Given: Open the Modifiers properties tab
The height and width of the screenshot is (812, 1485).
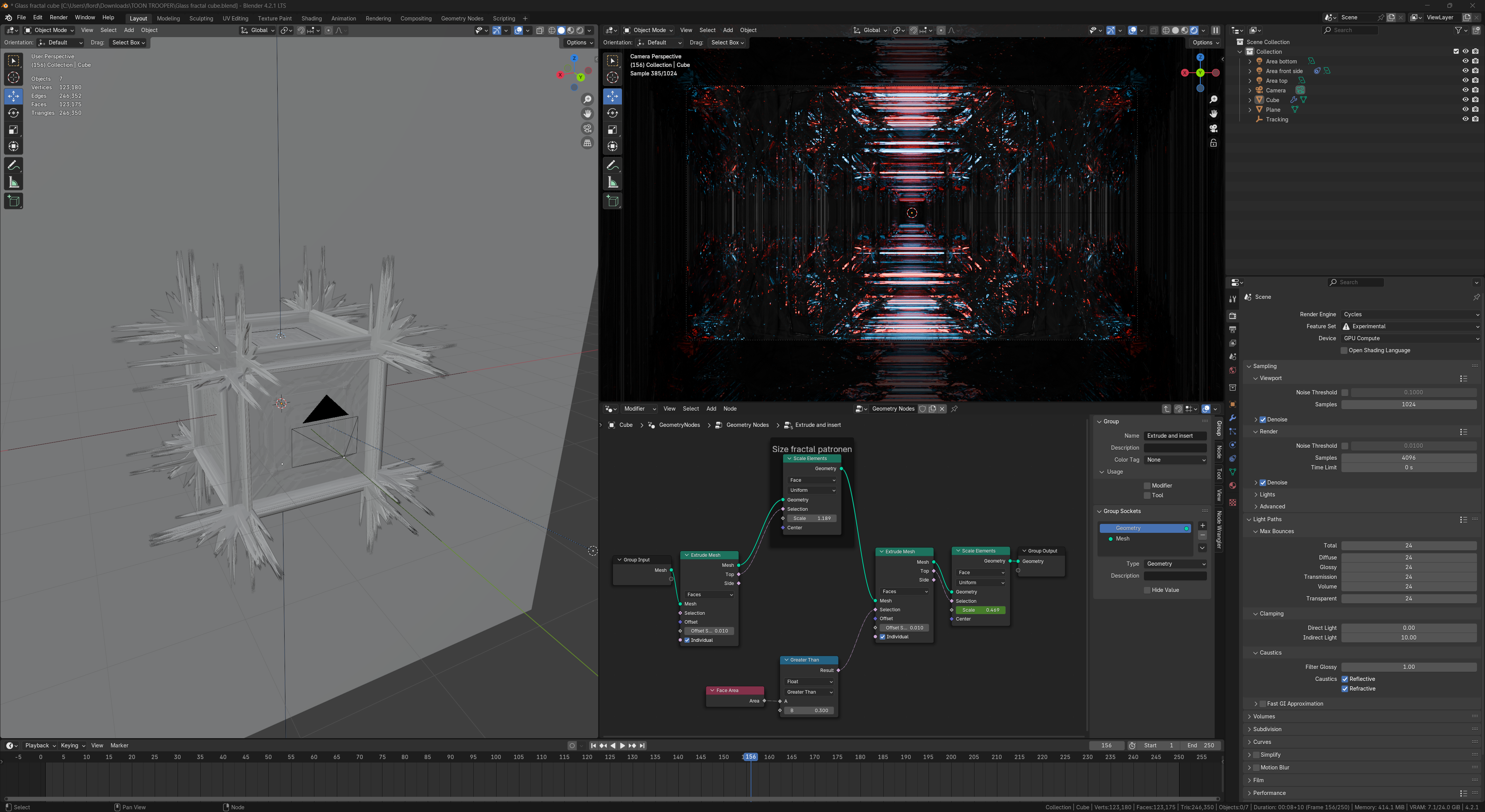Looking at the screenshot, I should pyautogui.click(x=1232, y=418).
